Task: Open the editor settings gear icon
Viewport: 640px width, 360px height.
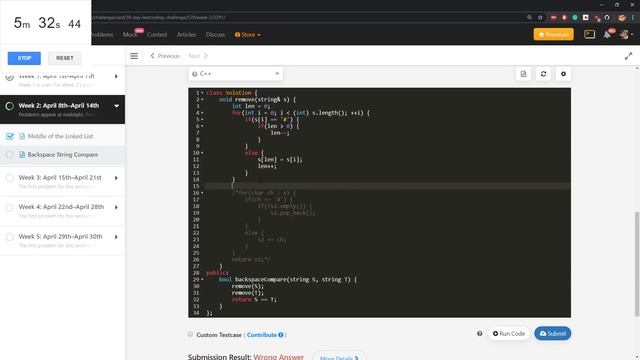Action: [563, 74]
